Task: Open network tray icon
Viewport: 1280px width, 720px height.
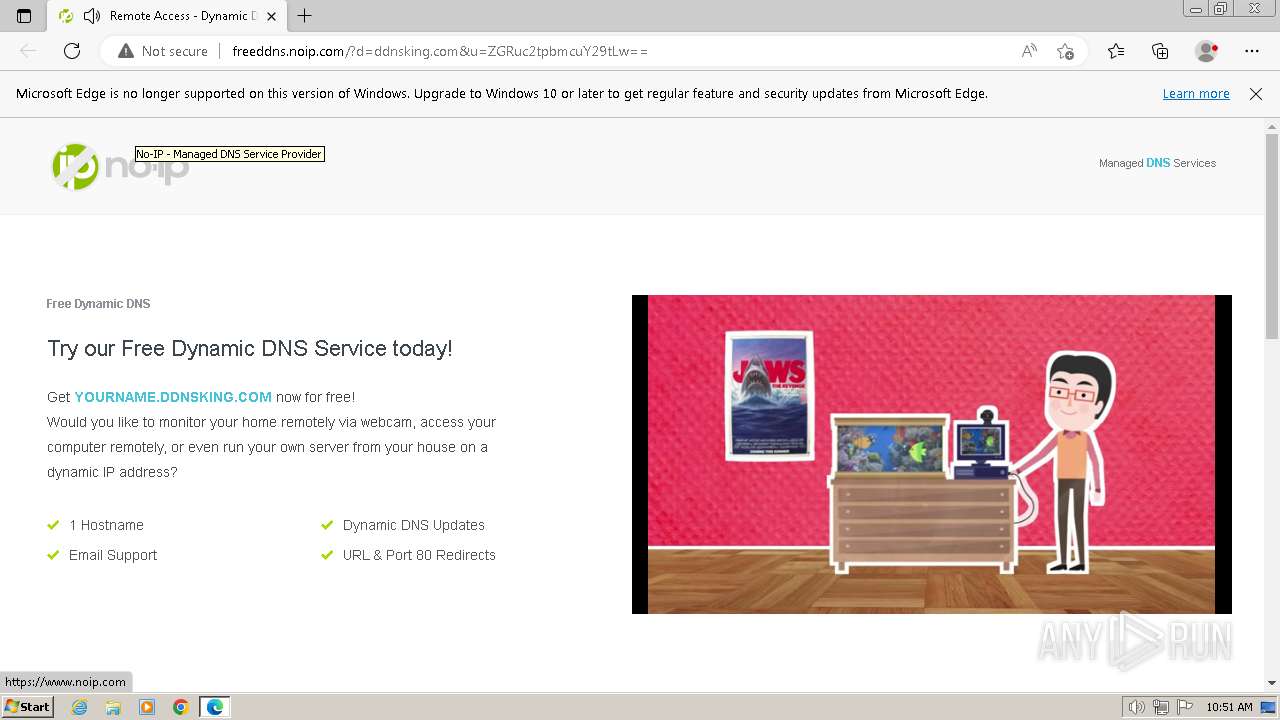Action: 1161,707
